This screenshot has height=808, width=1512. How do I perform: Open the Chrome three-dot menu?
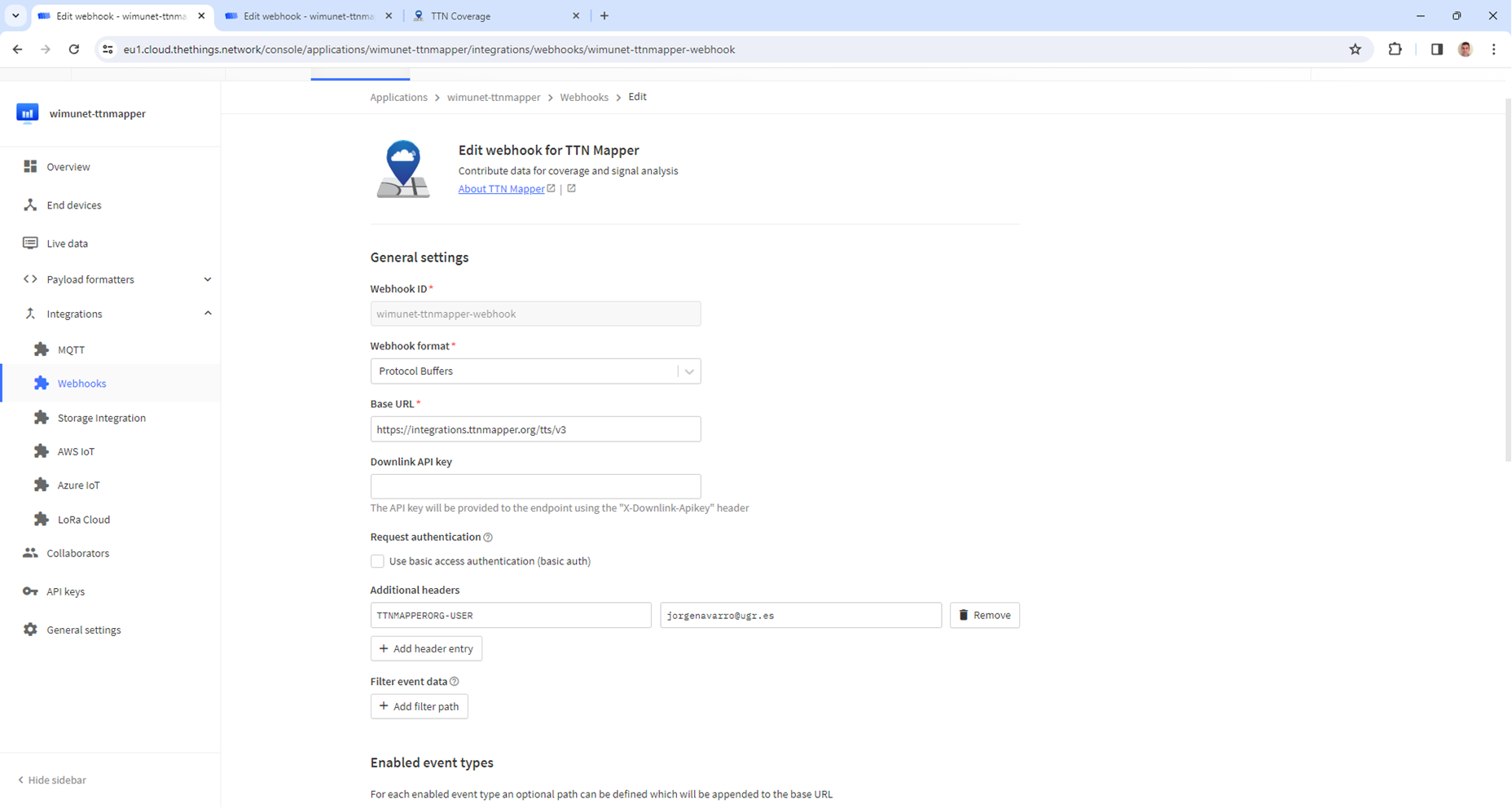[x=1494, y=50]
